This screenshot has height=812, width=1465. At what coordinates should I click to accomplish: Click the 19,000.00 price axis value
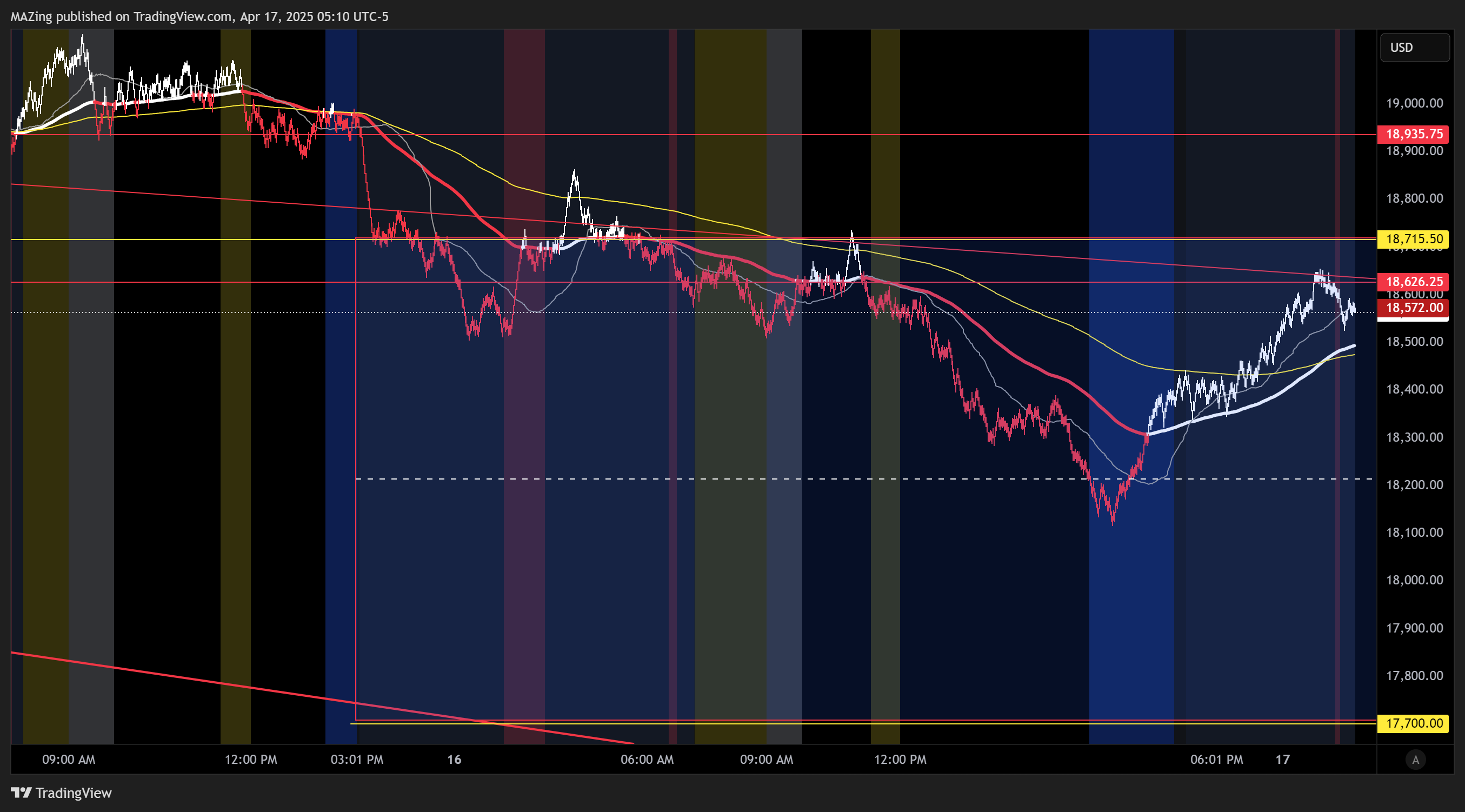coord(1414,103)
